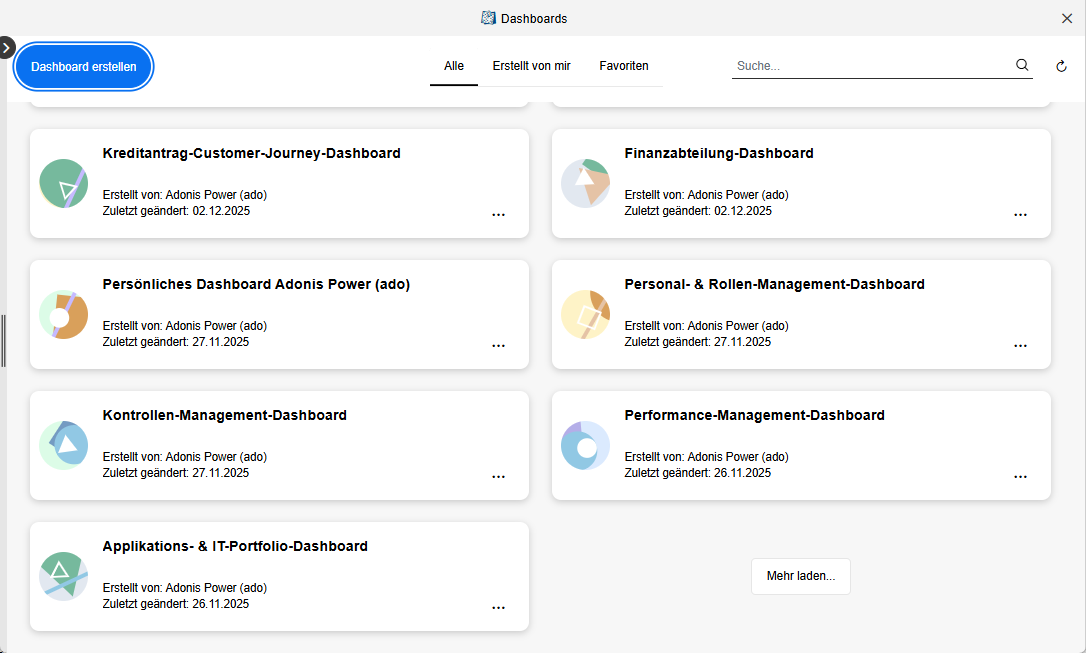Viewport: 1086px width, 653px height.
Task: Click the Mehr laden... button
Action: pos(801,576)
